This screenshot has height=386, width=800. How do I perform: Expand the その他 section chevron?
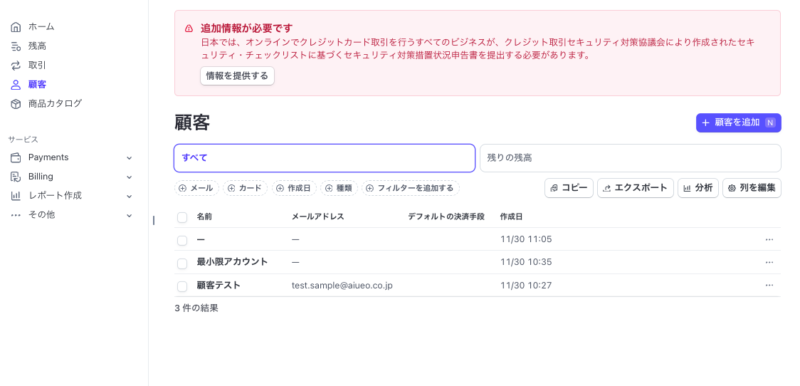click(x=129, y=216)
